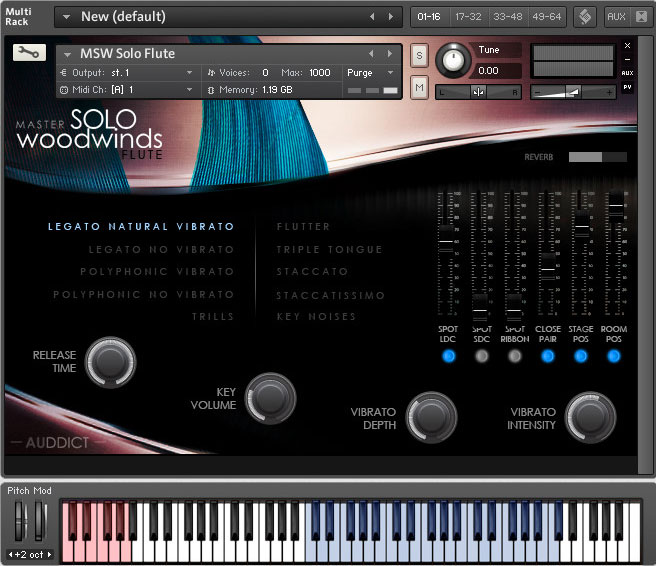Click the Tune knob
The height and width of the screenshot is (566, 656).
point(453,61)
